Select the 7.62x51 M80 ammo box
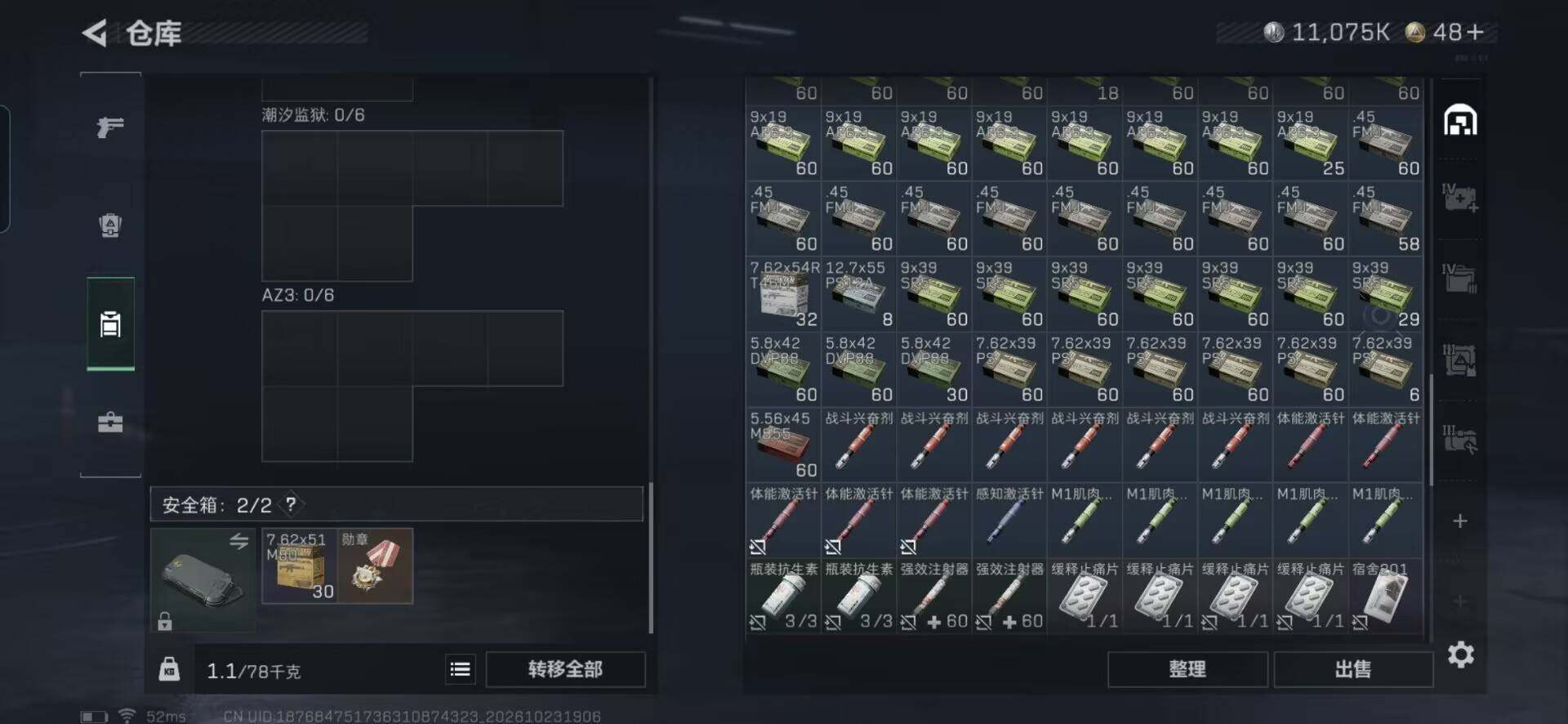The width and height of the screenshot is (1568, 724). [299, 565]
